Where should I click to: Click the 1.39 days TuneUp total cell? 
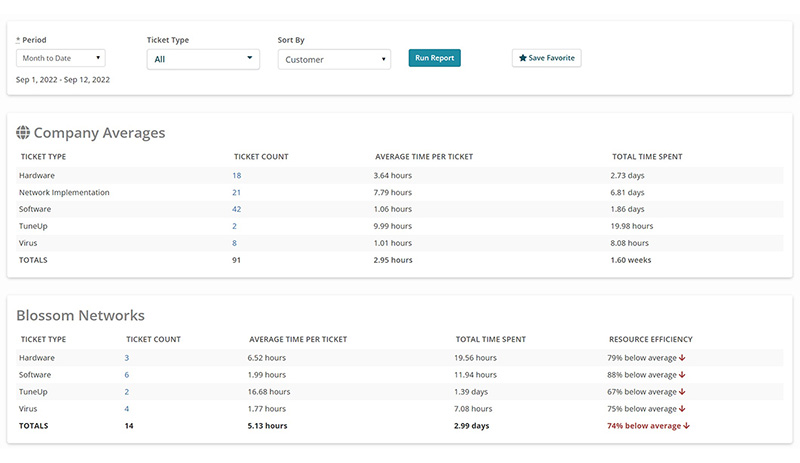pyautogui.click(x=471, y=392)
